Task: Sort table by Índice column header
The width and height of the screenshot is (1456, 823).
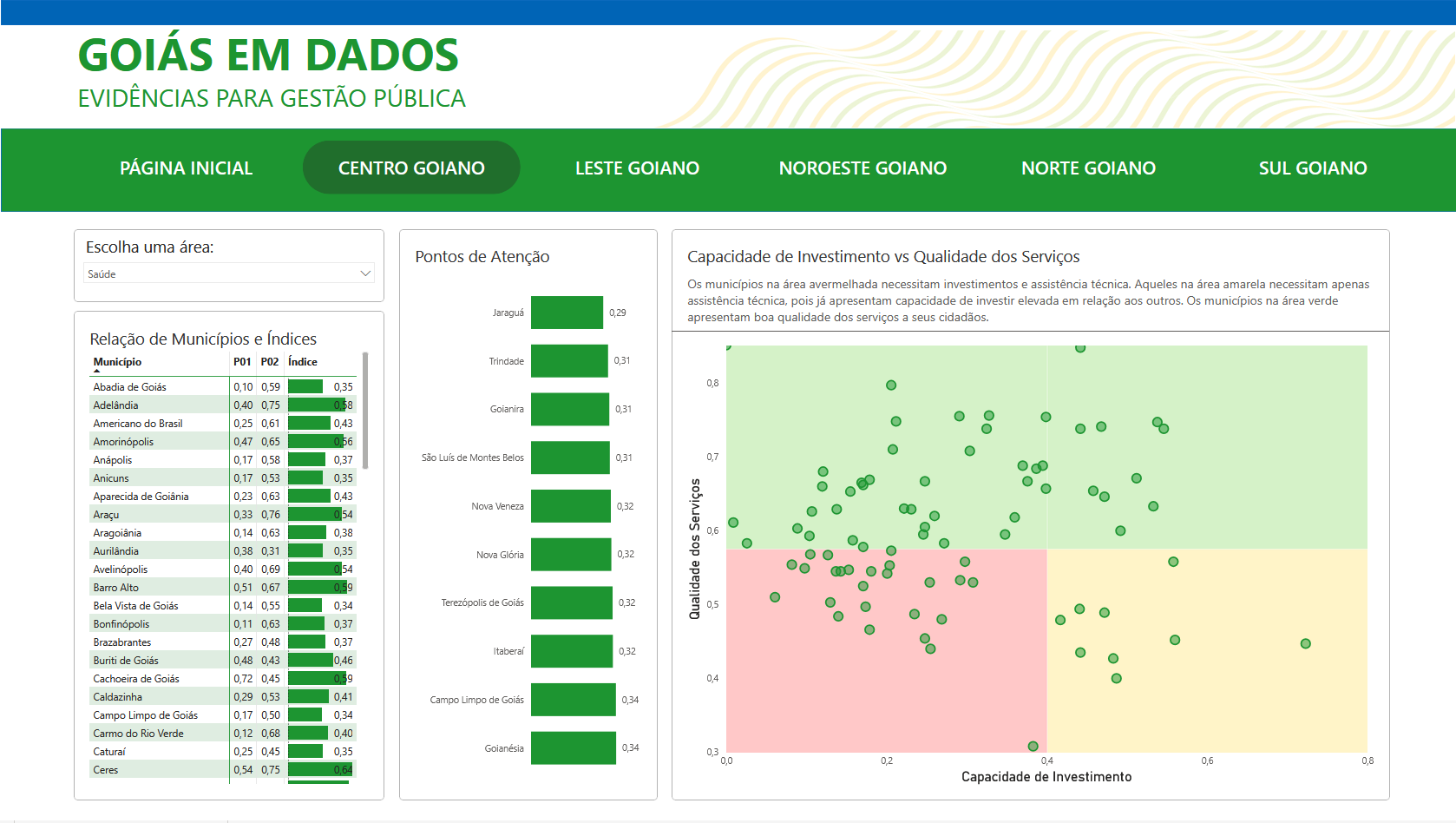Action: click(x=303, y=362)
